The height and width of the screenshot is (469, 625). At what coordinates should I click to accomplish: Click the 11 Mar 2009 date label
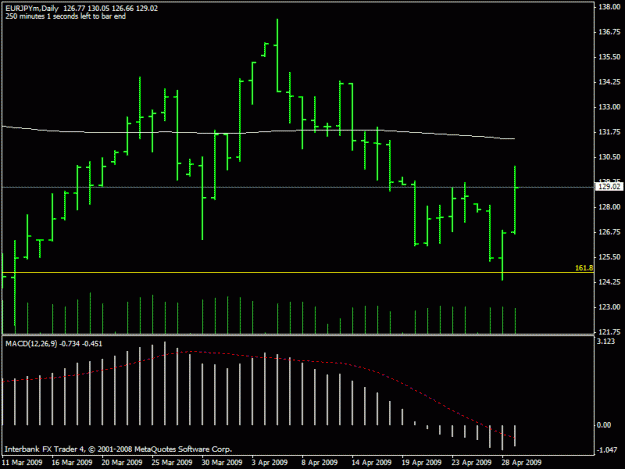[22, 462]
